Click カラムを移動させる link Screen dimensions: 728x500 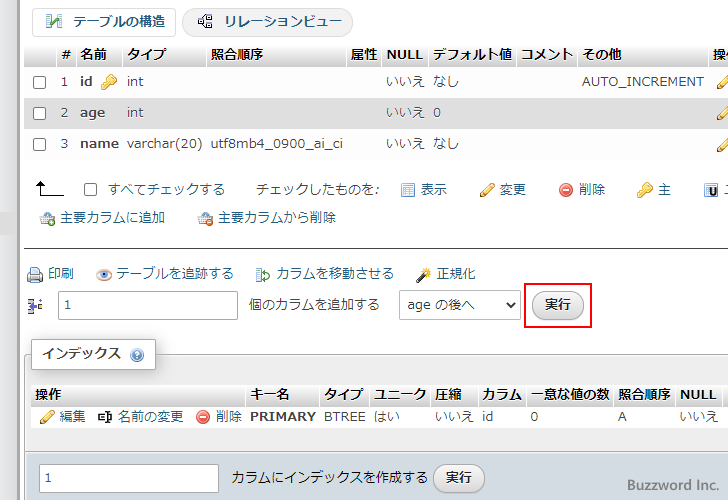335,273
